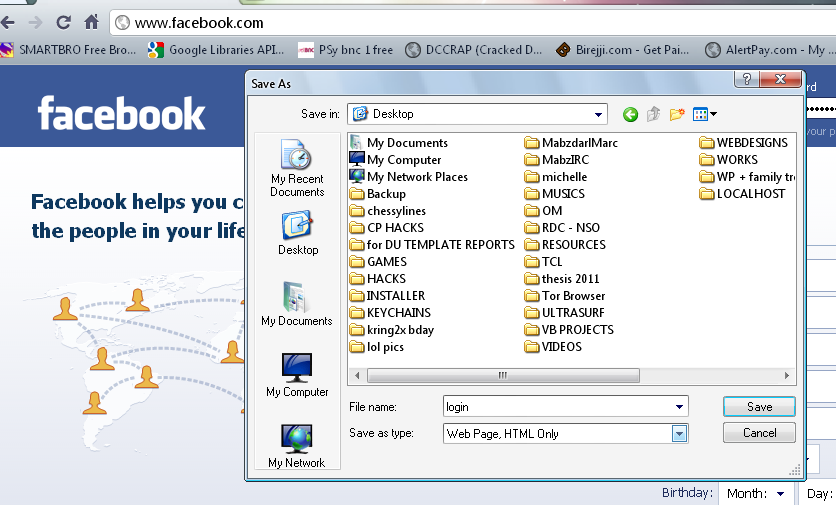
Task: Open SMARTBRO Free Bro... bookmark
Action: [68, 50]
